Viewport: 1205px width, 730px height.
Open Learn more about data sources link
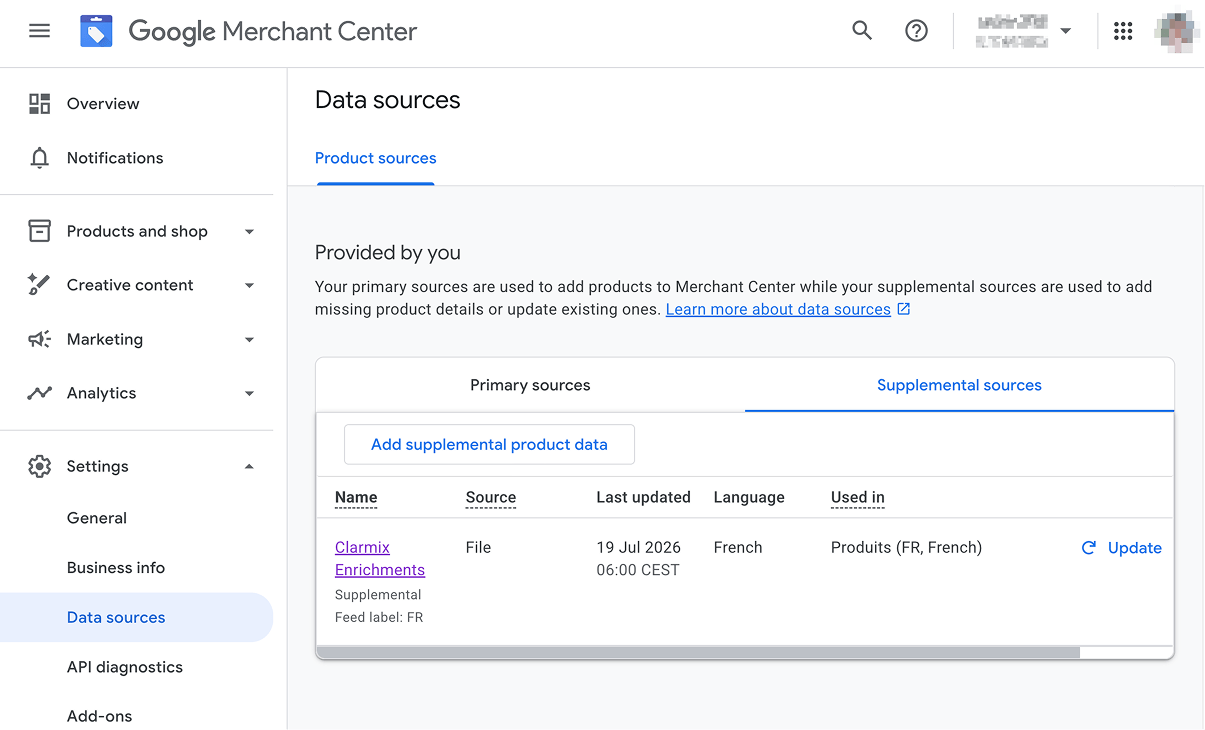coord(778,309)
